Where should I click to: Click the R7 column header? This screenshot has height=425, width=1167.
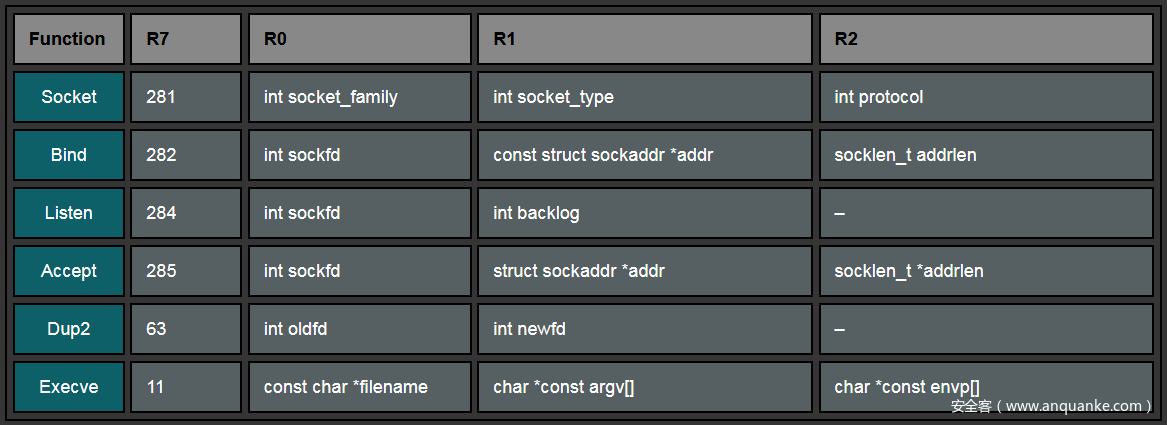tap(186, 39)
